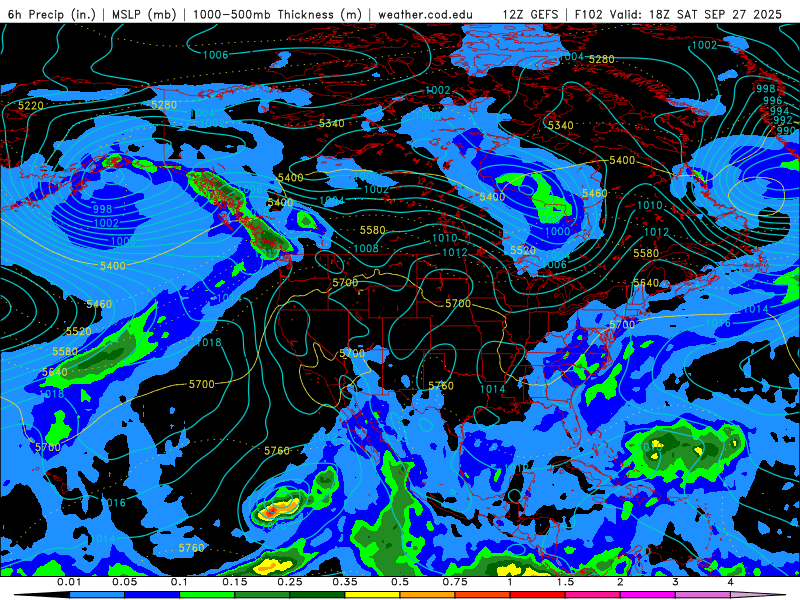This screenshot has height=600, width=800.
Task: Click the '992' pressure contour label
Action: click(x=783, y=120)
